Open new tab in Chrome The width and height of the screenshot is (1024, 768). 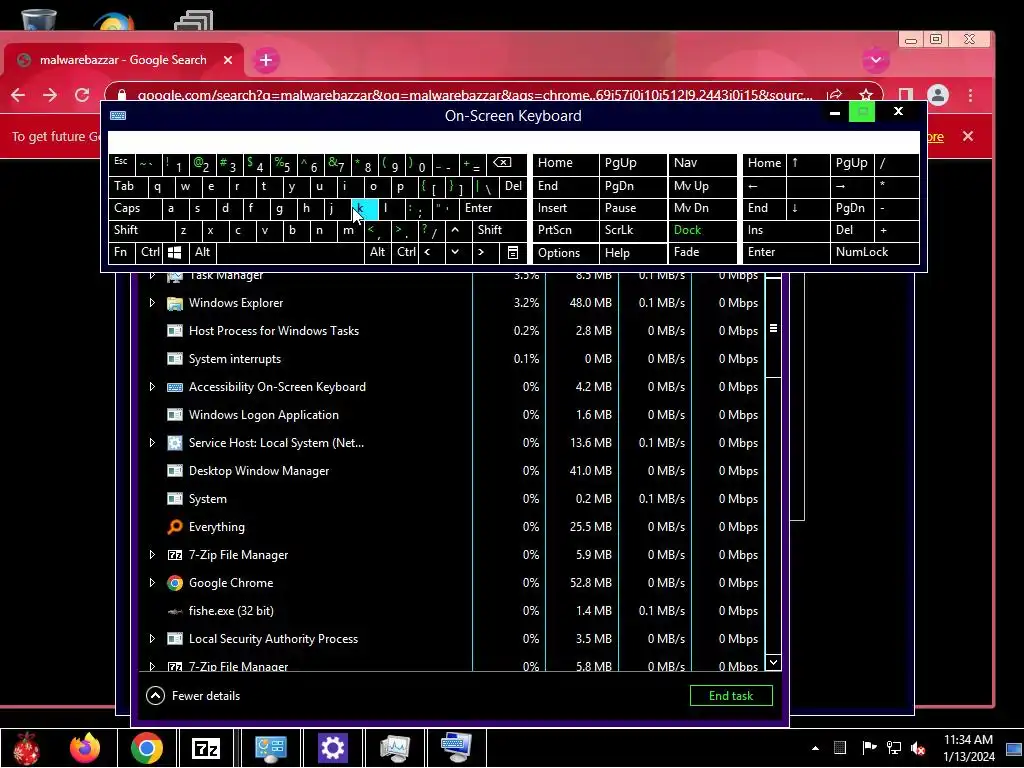[266, 60]
